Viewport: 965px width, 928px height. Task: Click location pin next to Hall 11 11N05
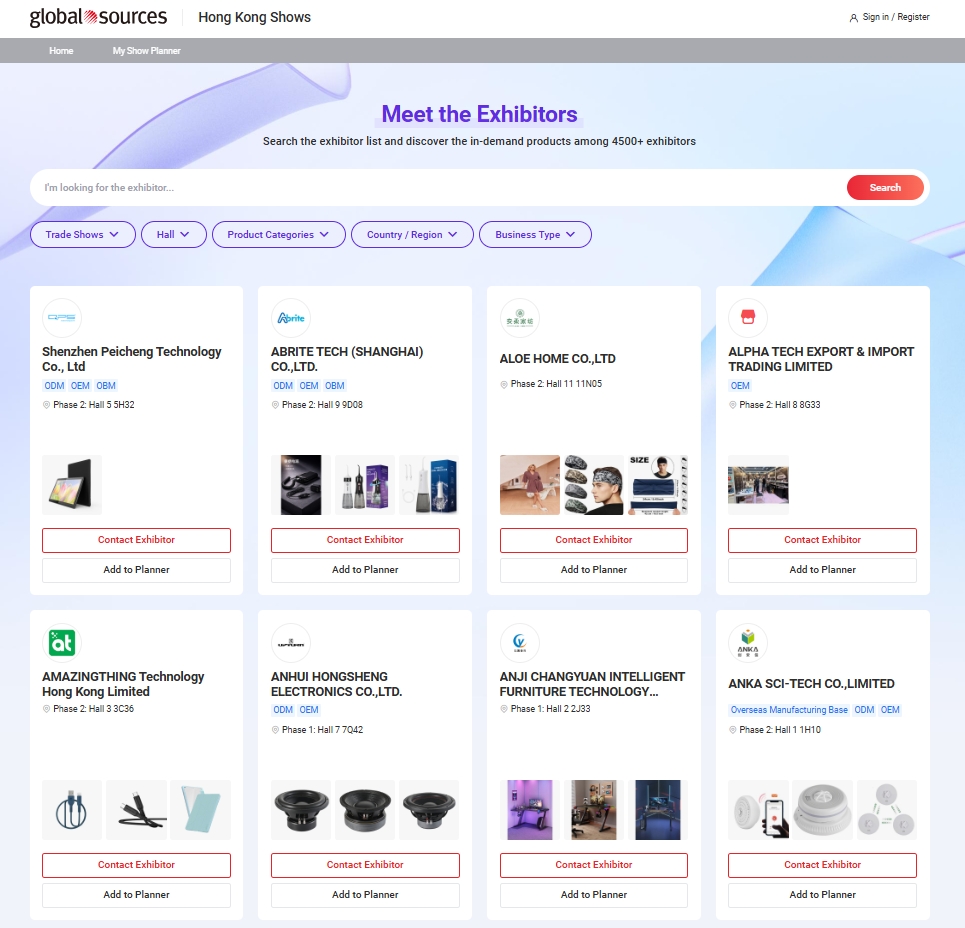pyautogui.click(x=504, y=384)
